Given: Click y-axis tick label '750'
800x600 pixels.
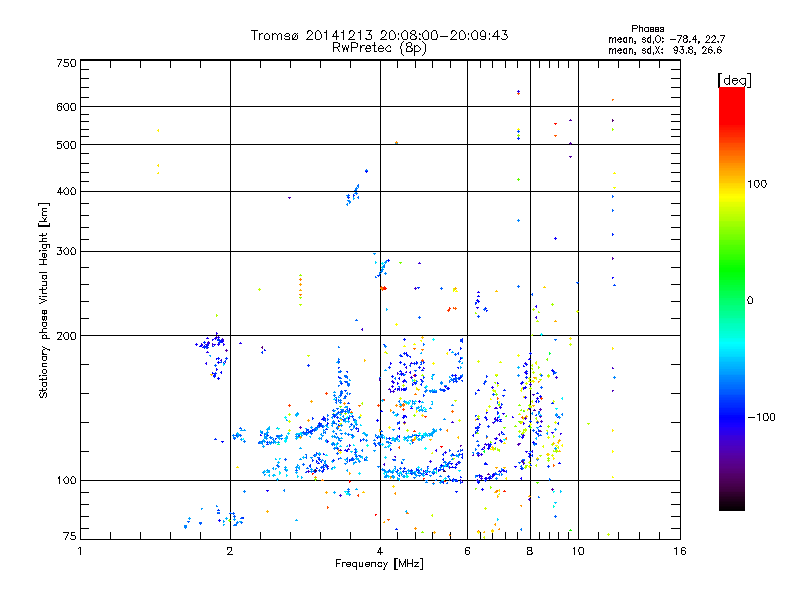Looking at the screenshot, I should (66, 63).
